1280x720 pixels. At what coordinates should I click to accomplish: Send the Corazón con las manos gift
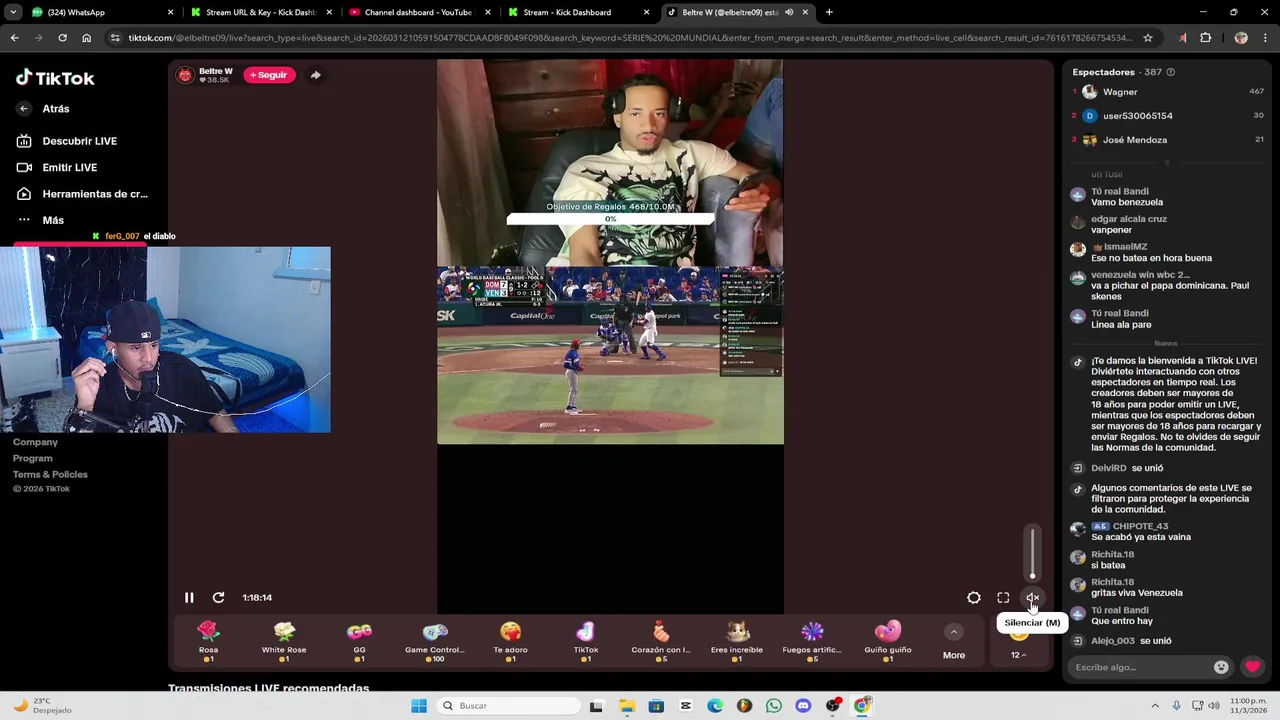pyautogui.click(x=661, y=641)
